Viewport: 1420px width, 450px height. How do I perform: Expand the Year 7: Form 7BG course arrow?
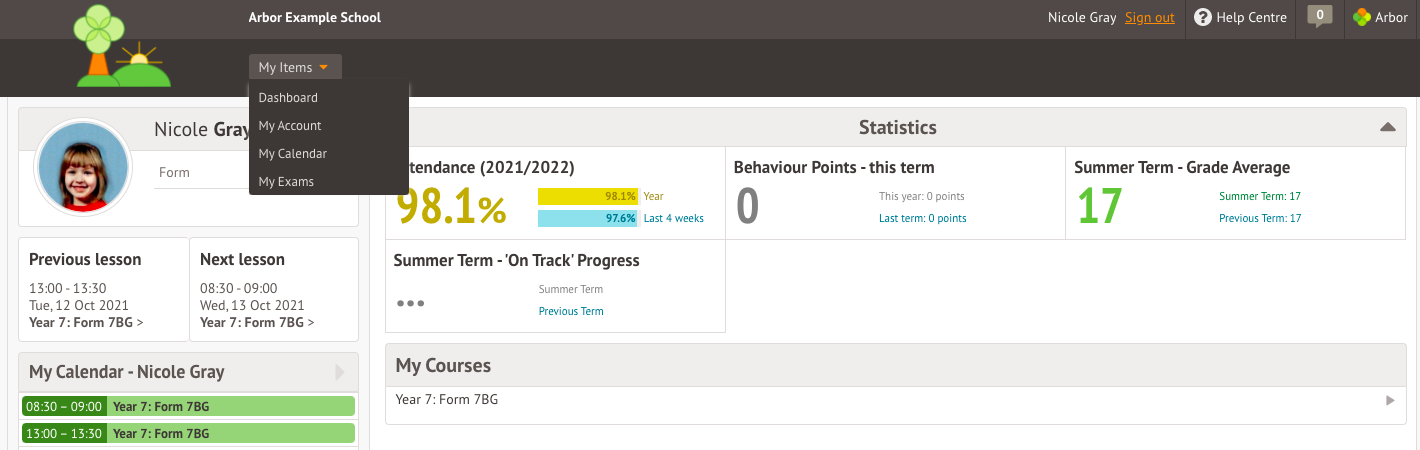click(x=1390, y=400)
